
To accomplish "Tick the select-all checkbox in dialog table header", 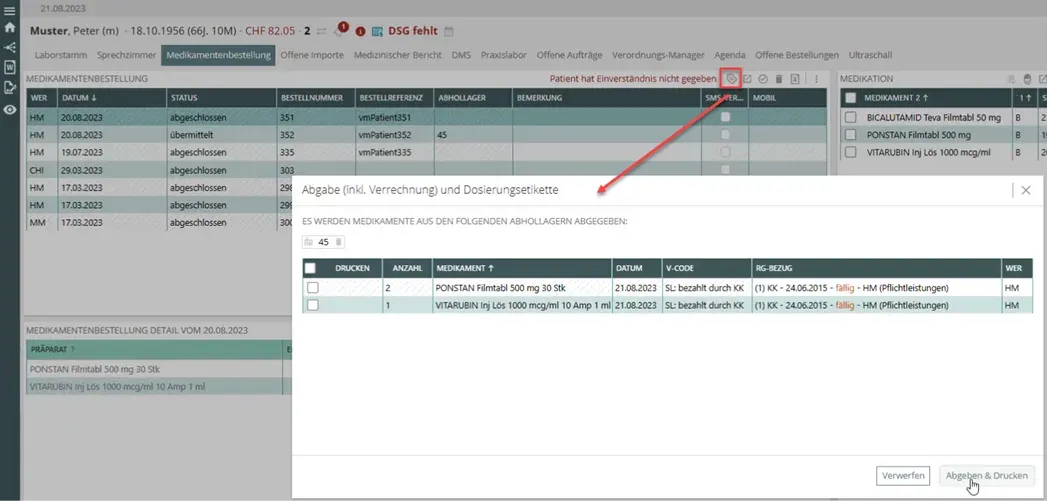I will [310, 268].
